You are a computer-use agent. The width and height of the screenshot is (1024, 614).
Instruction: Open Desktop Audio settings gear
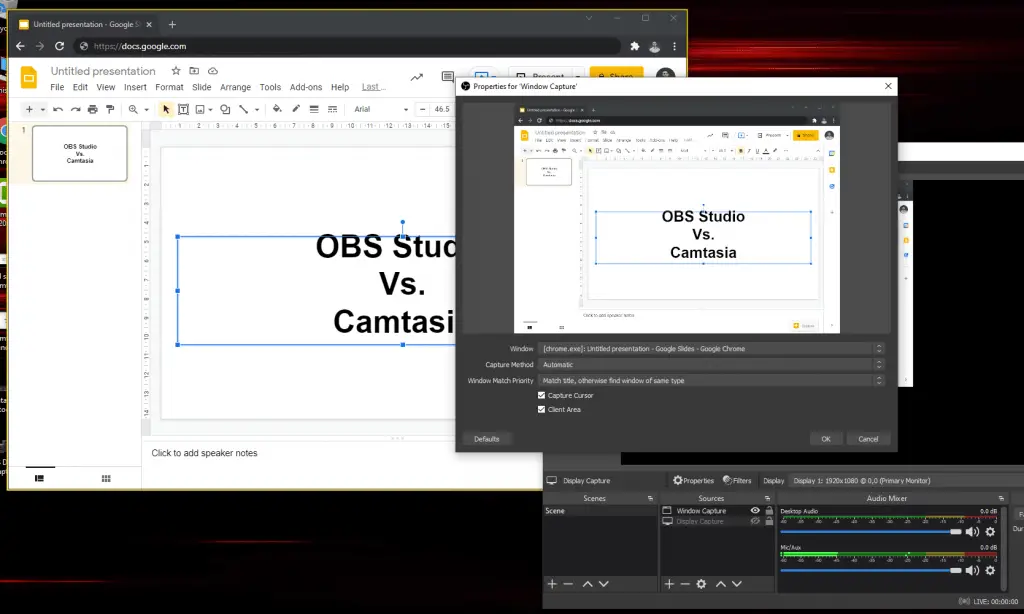tap(991, 532)
